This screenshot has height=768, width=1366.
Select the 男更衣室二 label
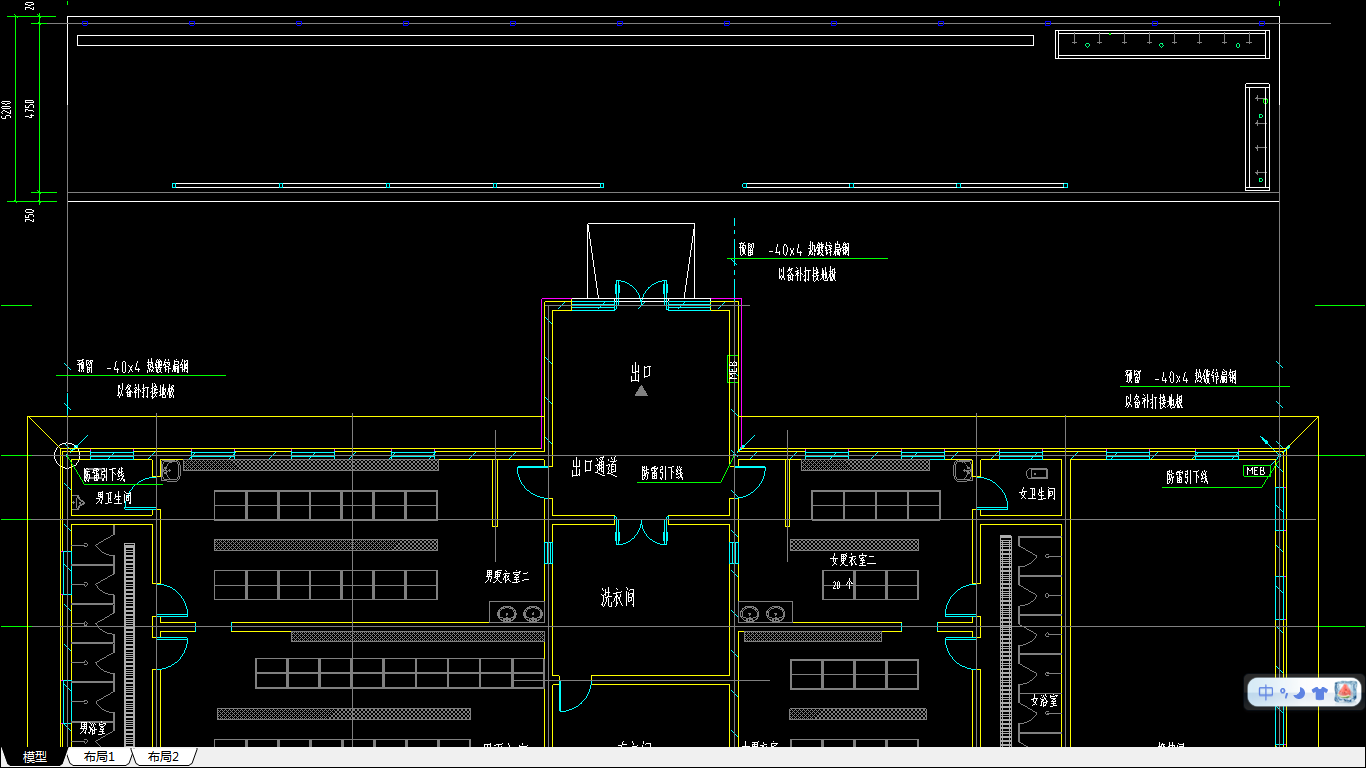point(507,577)
